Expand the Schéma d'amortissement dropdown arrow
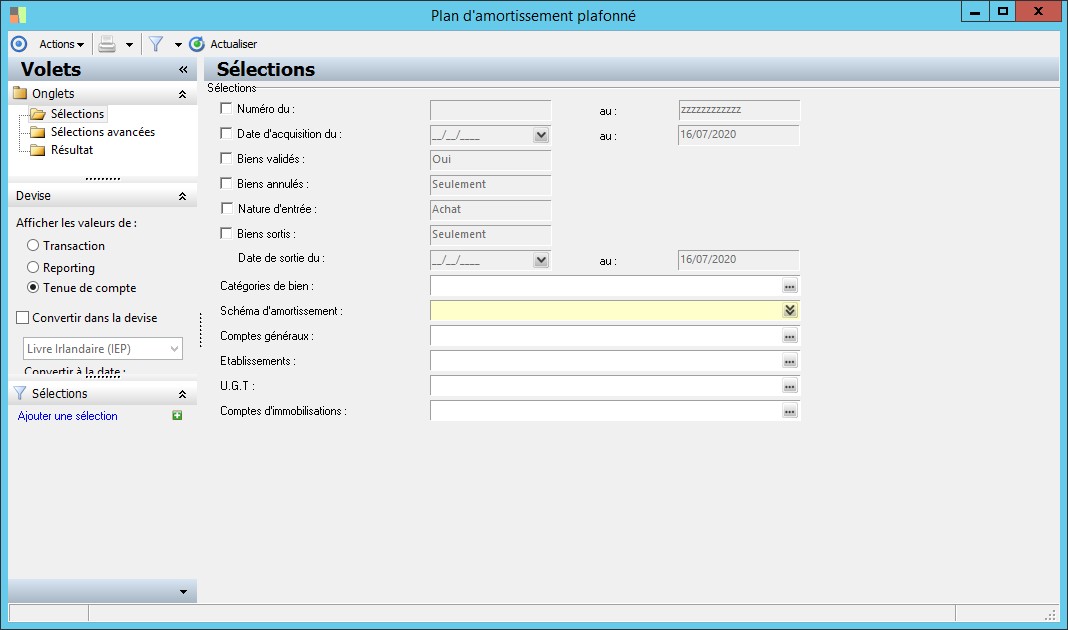The width and height of the screenshot is (1068, 630). click(790, 311)
